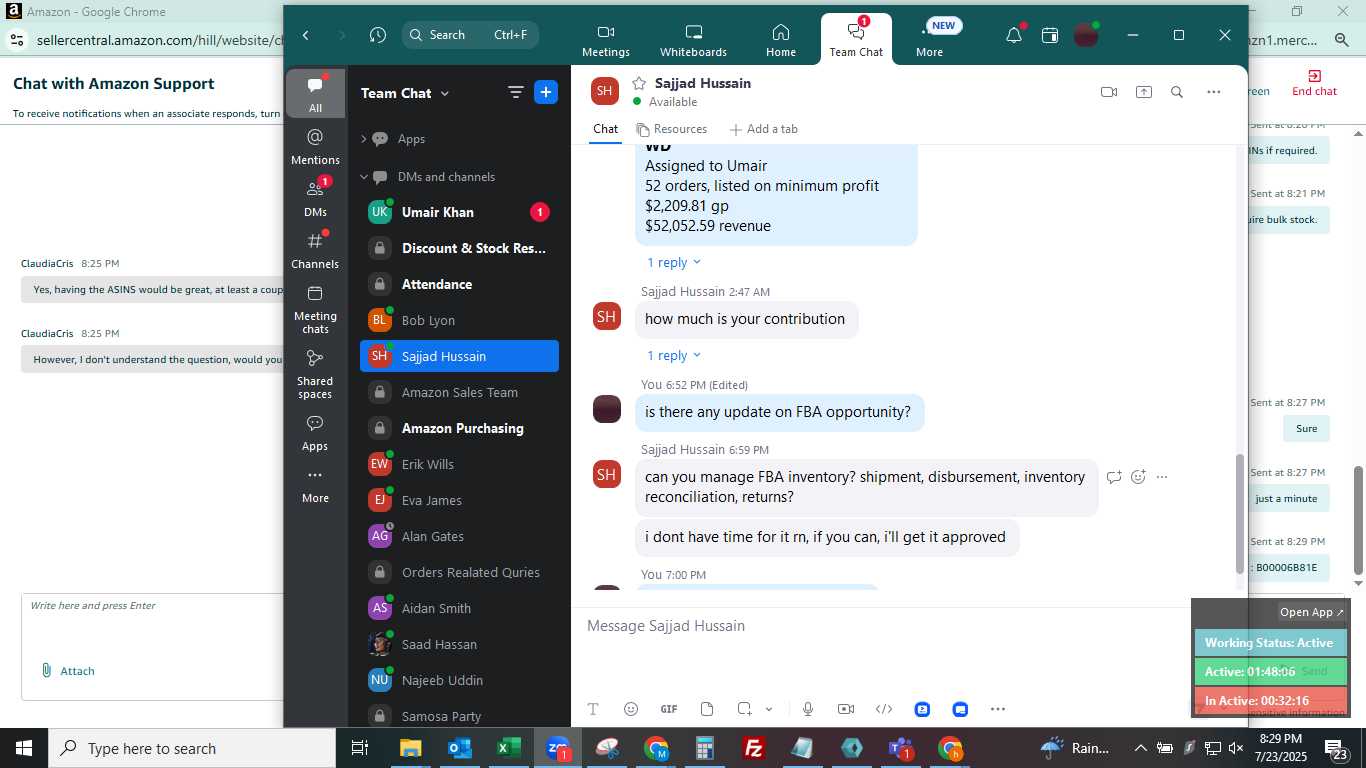Open Zoom history clock icon
This screenshot has height=768, width=1366.
377,35
